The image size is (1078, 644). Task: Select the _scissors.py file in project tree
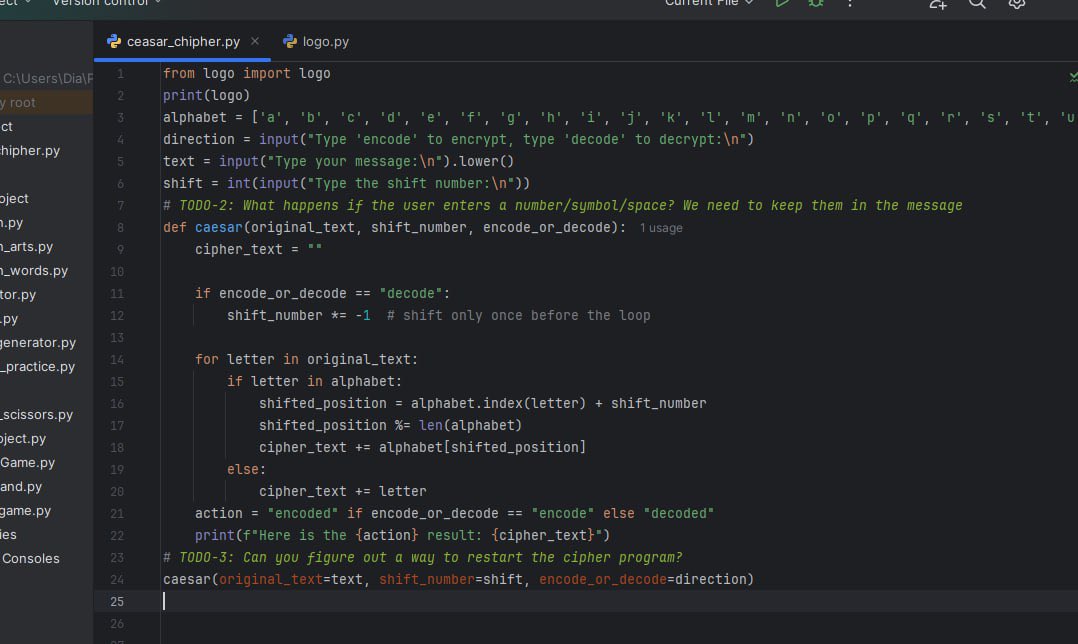[36, 414]
